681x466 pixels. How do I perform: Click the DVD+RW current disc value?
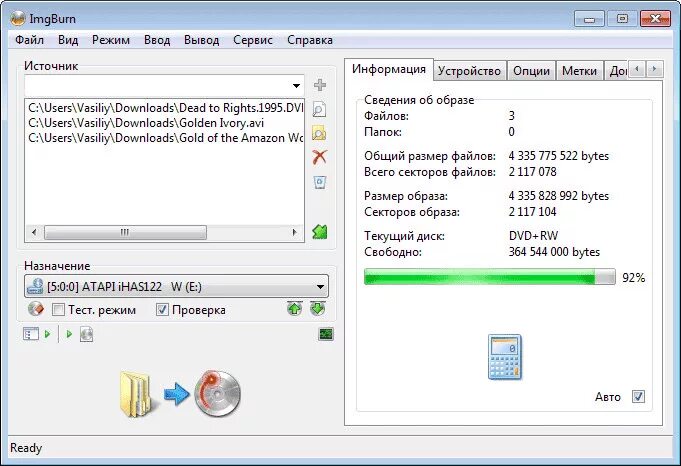pyautogui.click(x=533, y=236)
